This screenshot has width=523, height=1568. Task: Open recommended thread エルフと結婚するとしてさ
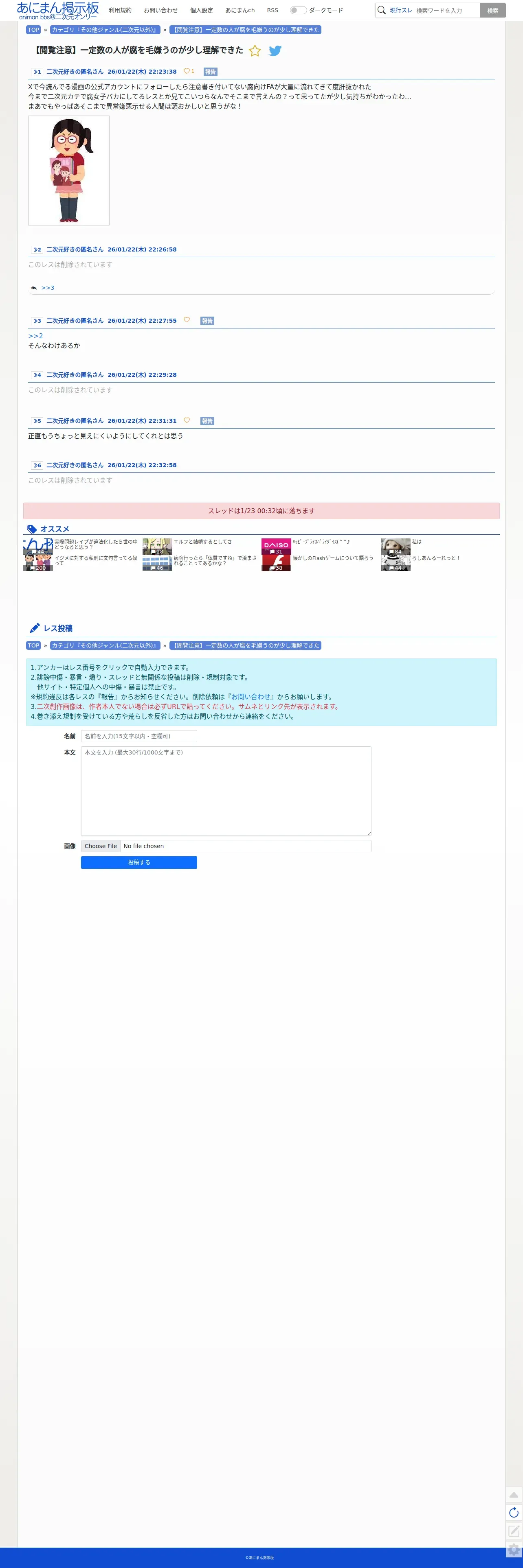point(202,542)
